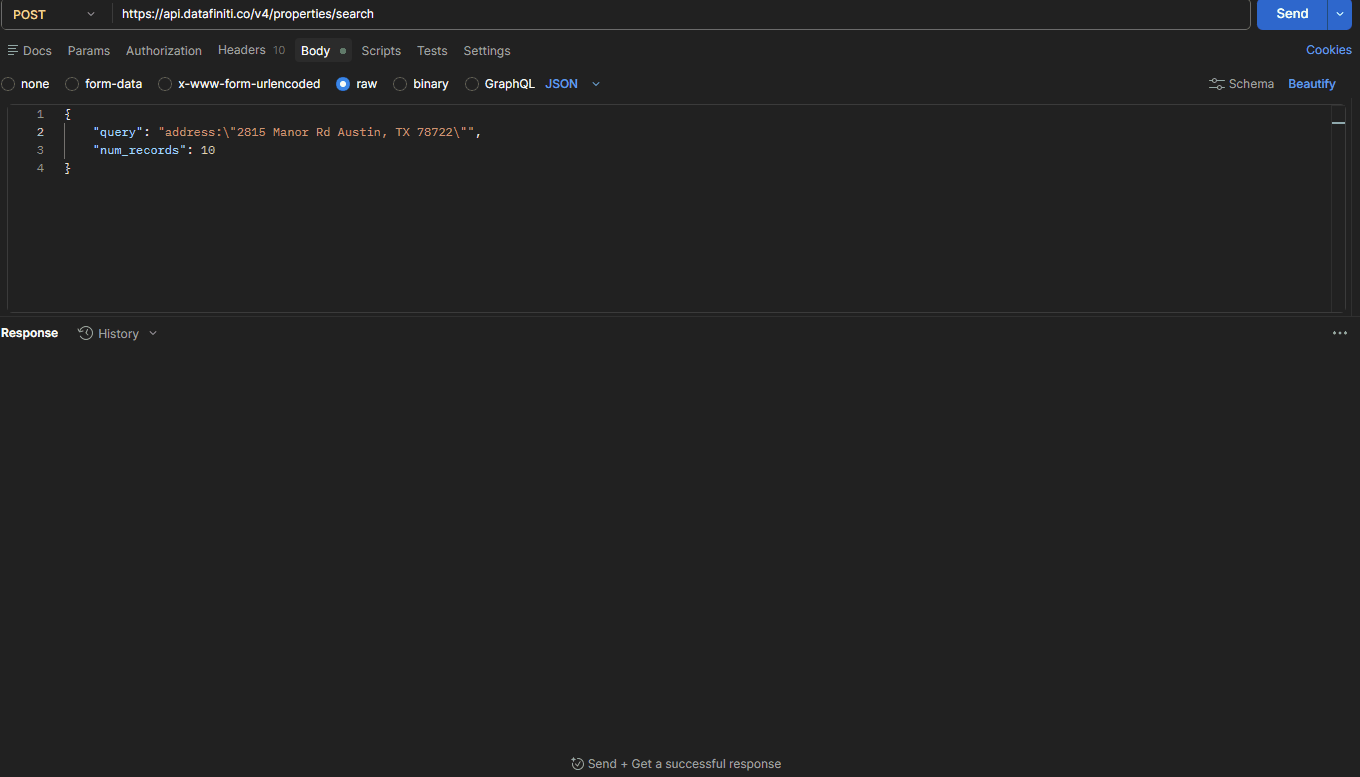Open the Cookies link
The width and height of the screenshot is (1360, 777).
(1329, 50)
